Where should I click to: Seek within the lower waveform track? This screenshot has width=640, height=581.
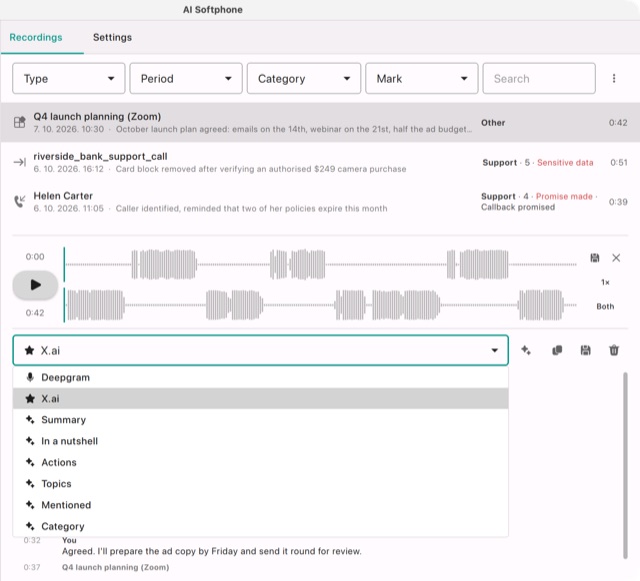(x=320, y=305)
